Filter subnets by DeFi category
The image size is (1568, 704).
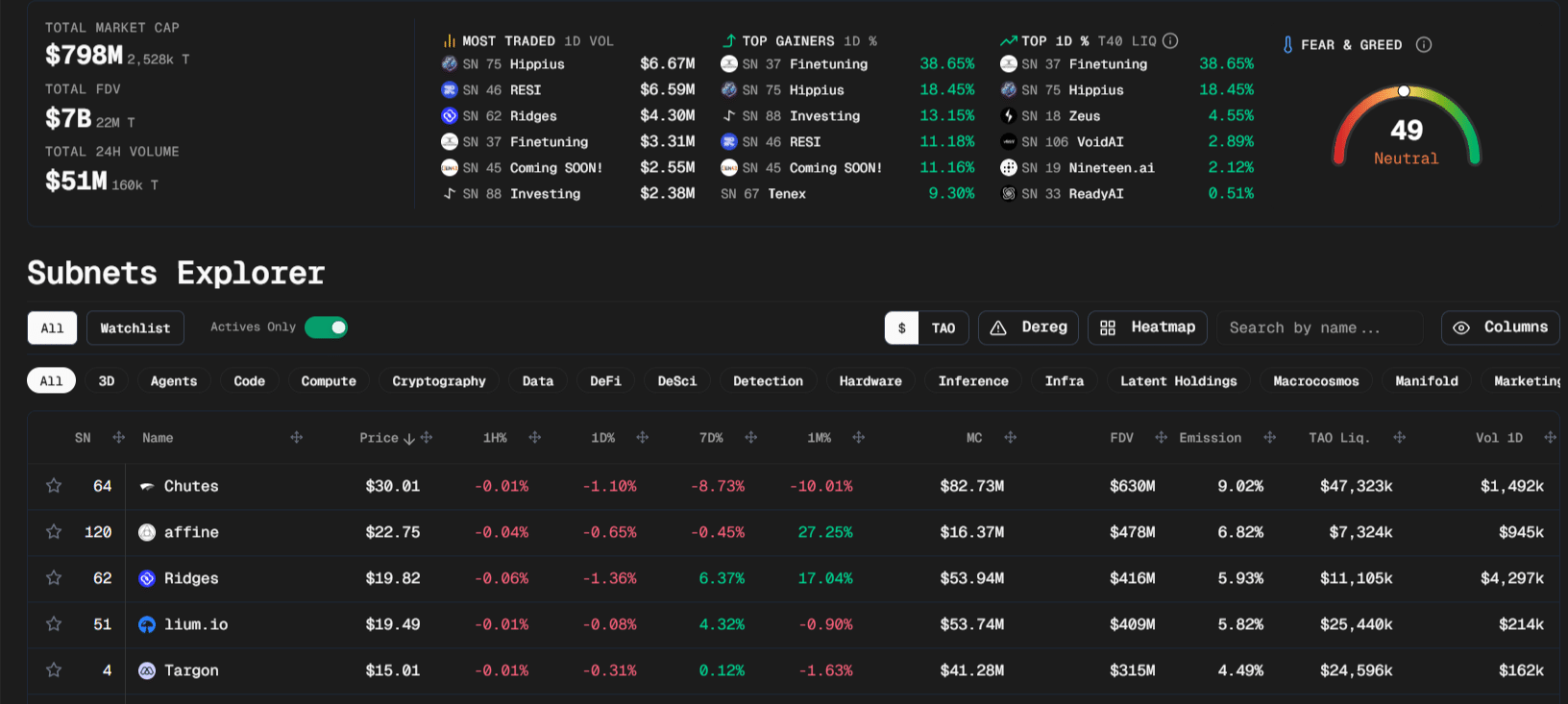[605, 381]
